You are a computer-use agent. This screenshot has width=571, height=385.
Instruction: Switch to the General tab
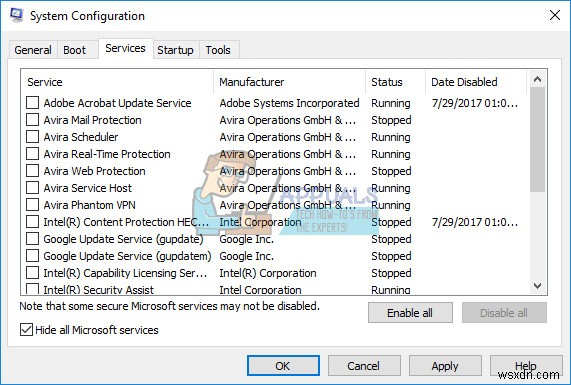point(33,50)
